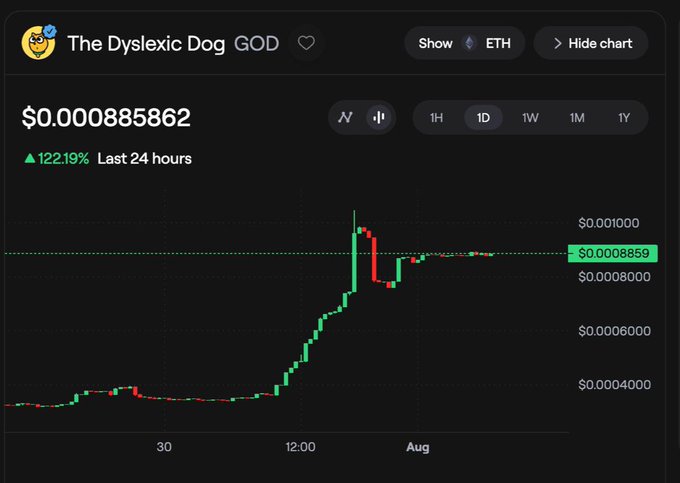Click the token name The Dyslexic Dog
This screenshot has height=483, width=680.
147,44
